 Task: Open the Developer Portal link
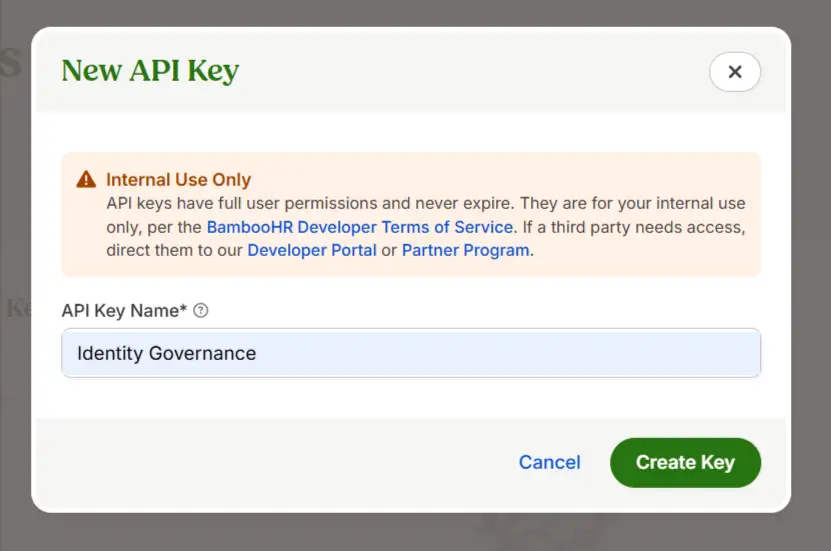tap(312, 250)
